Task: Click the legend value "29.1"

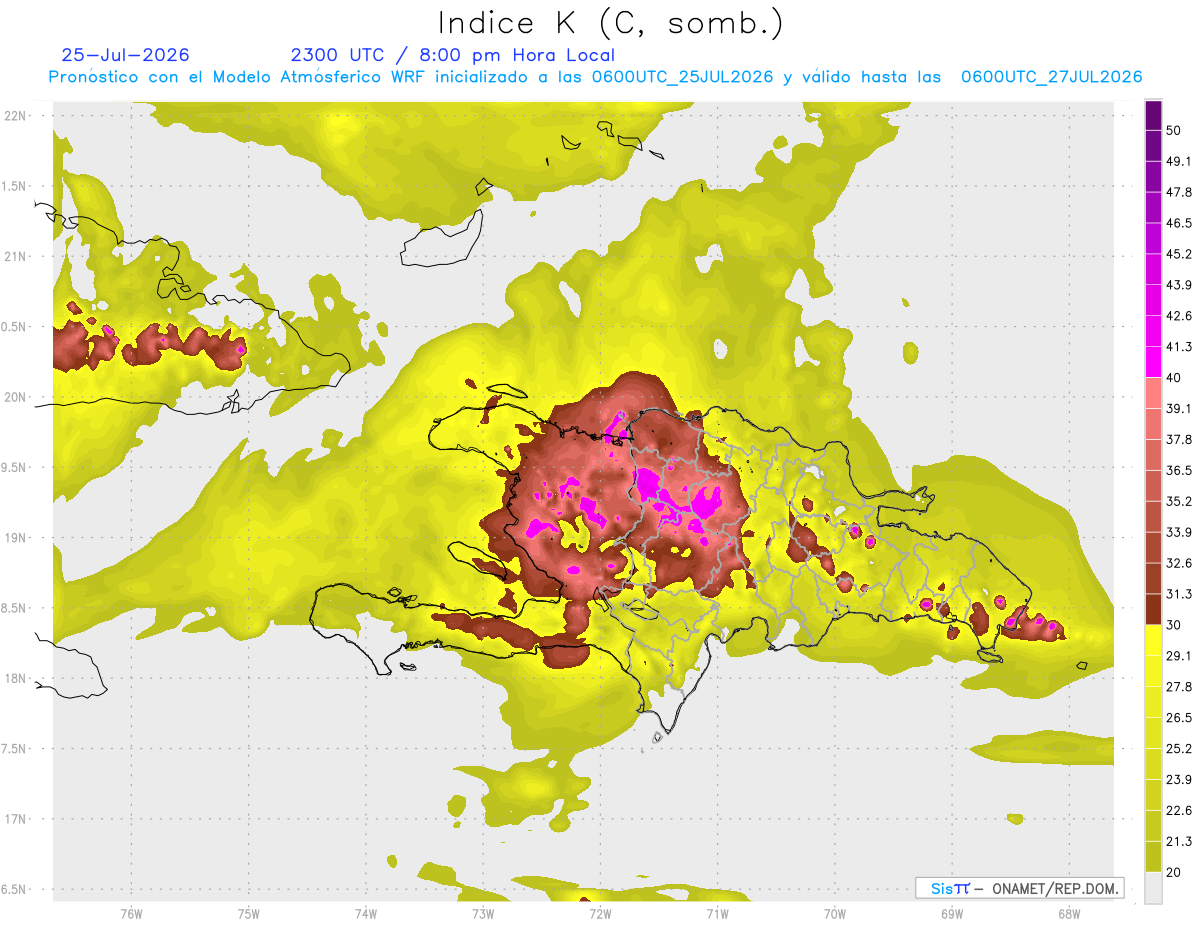Action: [x=1179, y=656]
